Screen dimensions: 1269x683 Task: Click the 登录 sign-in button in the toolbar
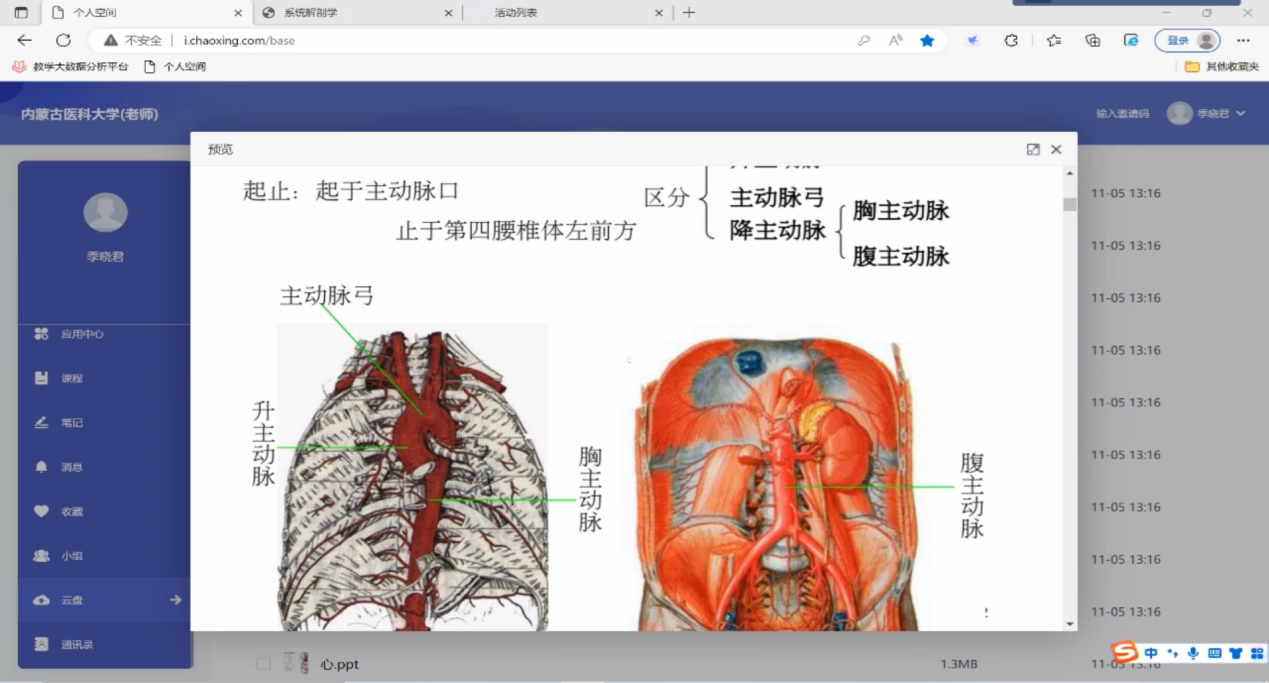click(x=1187, y=40)
